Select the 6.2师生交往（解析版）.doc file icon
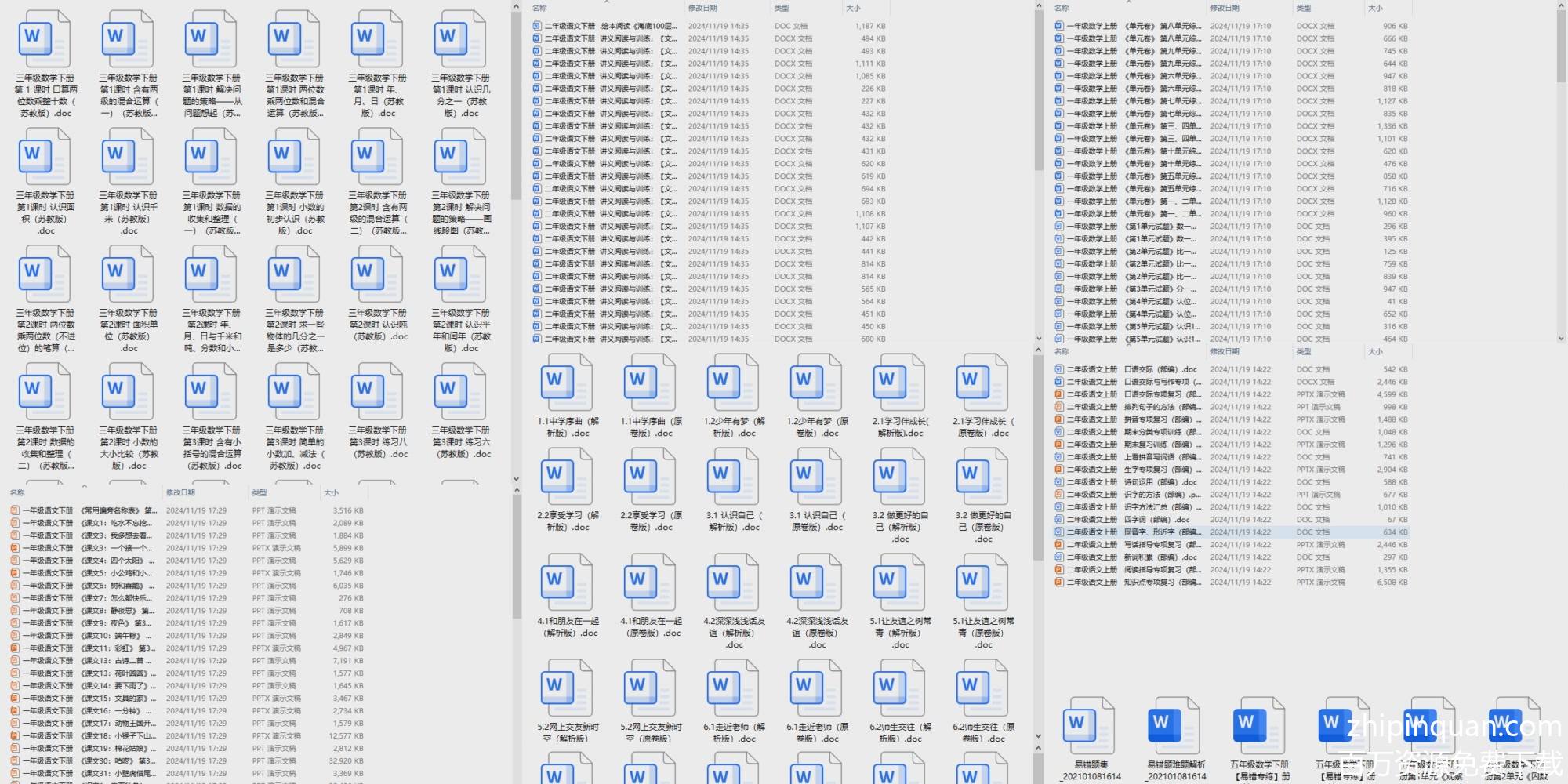1568x784 pixels. [899, 688]
